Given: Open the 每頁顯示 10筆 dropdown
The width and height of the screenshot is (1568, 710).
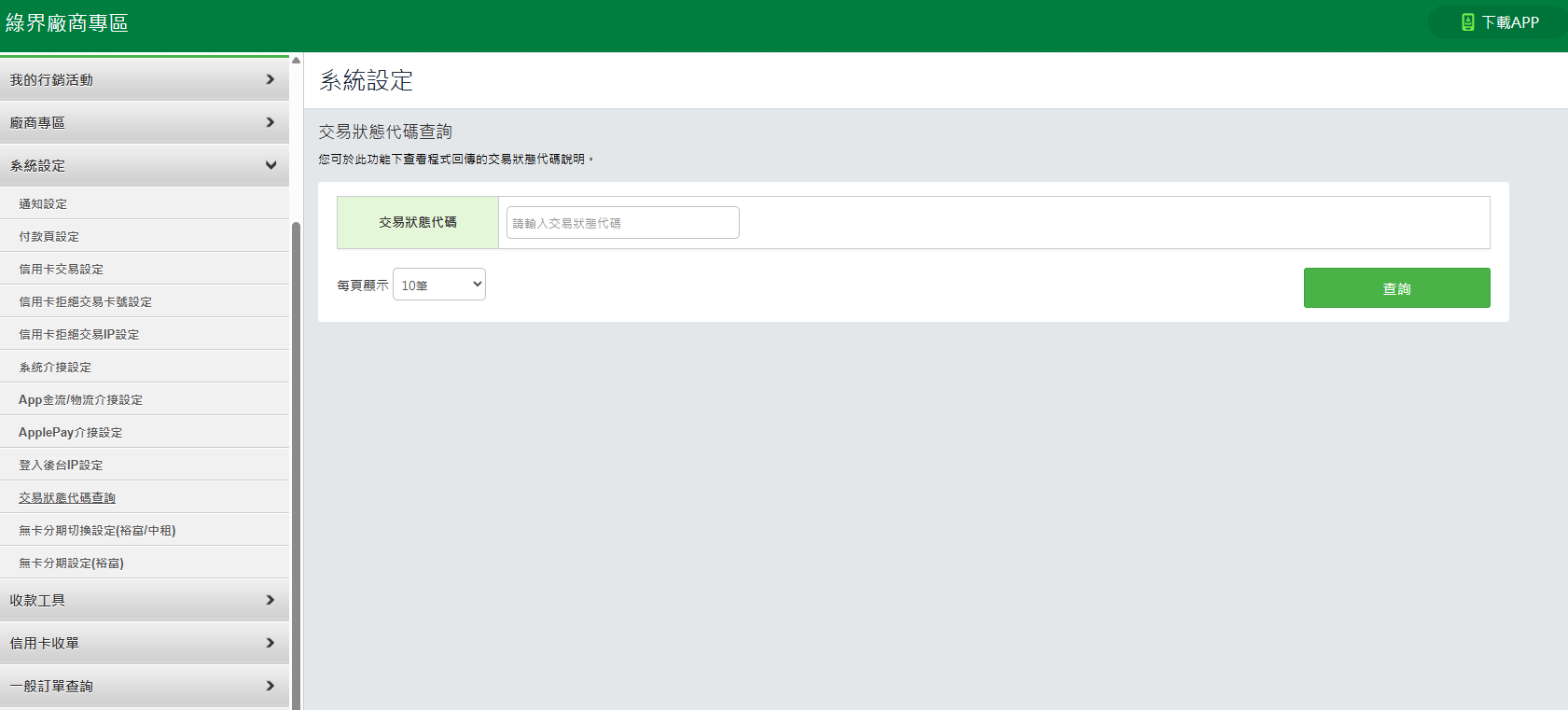Looking at the screenshot, I should tap(439, 285).
